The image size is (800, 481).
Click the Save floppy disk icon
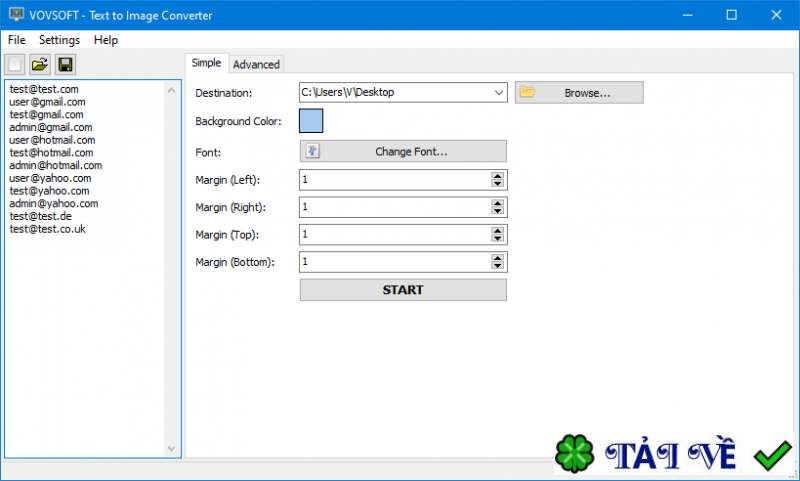click(x=65, y=64)
